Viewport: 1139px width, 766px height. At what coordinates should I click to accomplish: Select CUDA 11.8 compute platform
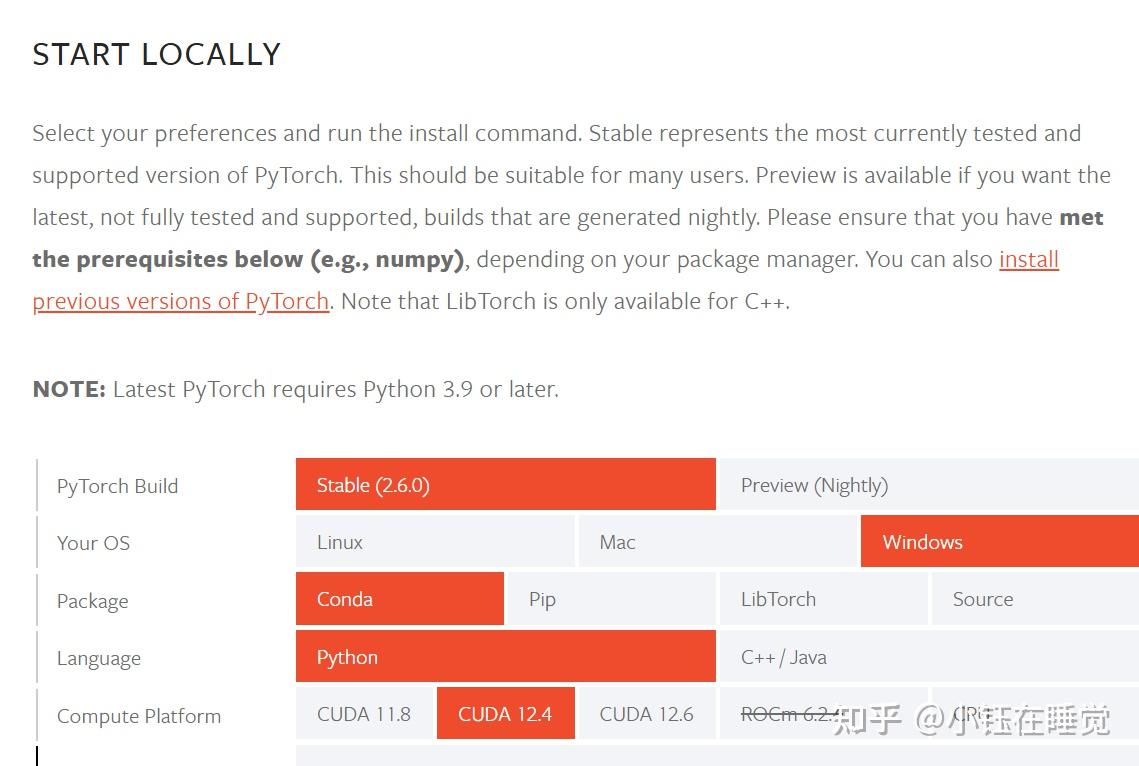pos(364,714)
